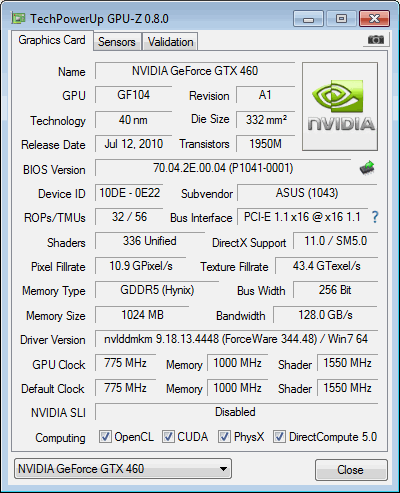Click the Device ID field

click(x=129, y=193)
